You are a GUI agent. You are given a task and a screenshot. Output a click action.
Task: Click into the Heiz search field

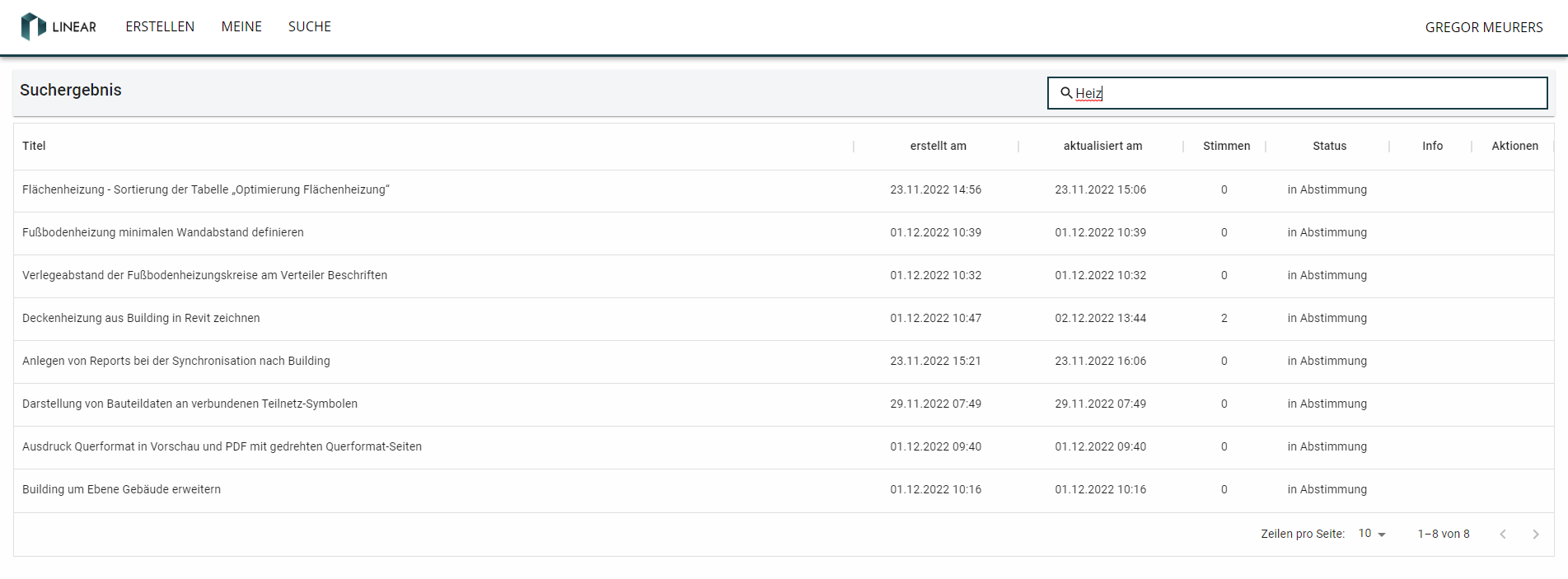pos(1310,93)
